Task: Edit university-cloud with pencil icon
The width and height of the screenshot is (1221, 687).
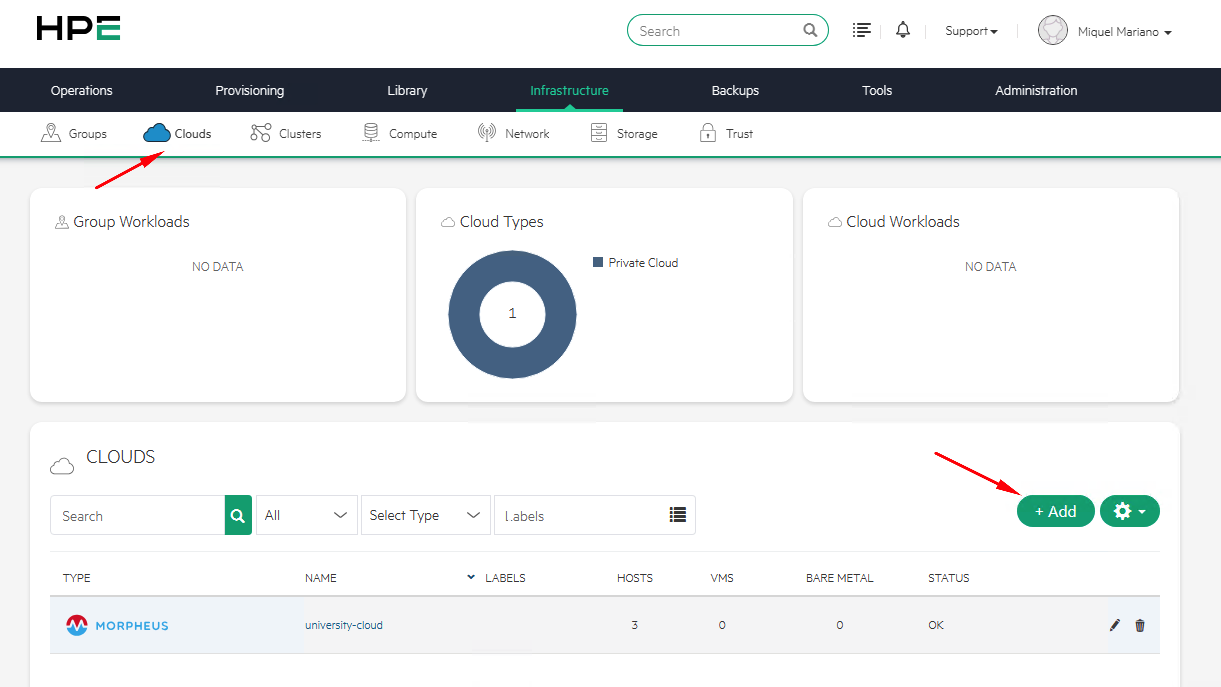Action: 1115,625
